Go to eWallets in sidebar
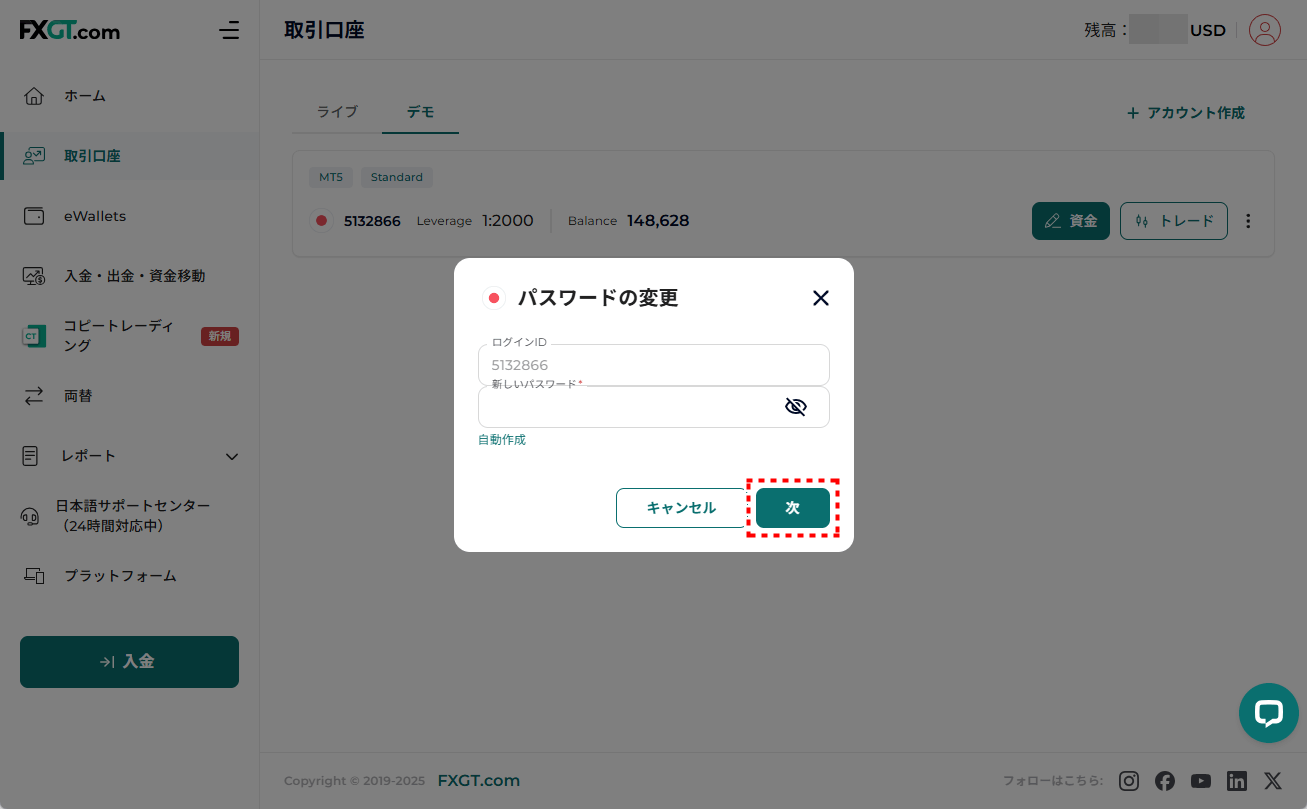The height and width of the screenshot is (809, 1307). [95, 216]
